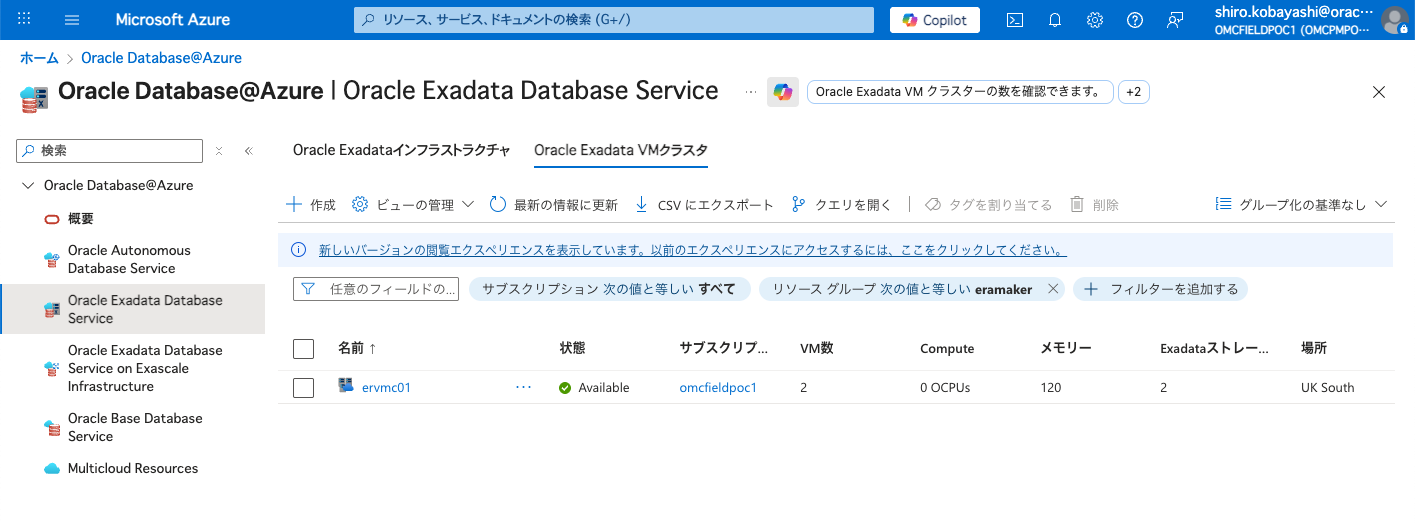Viewport: 1415px width, 527px height.
Task: Clear the sidebar search with X icon
Action: (x=219, y=151)
